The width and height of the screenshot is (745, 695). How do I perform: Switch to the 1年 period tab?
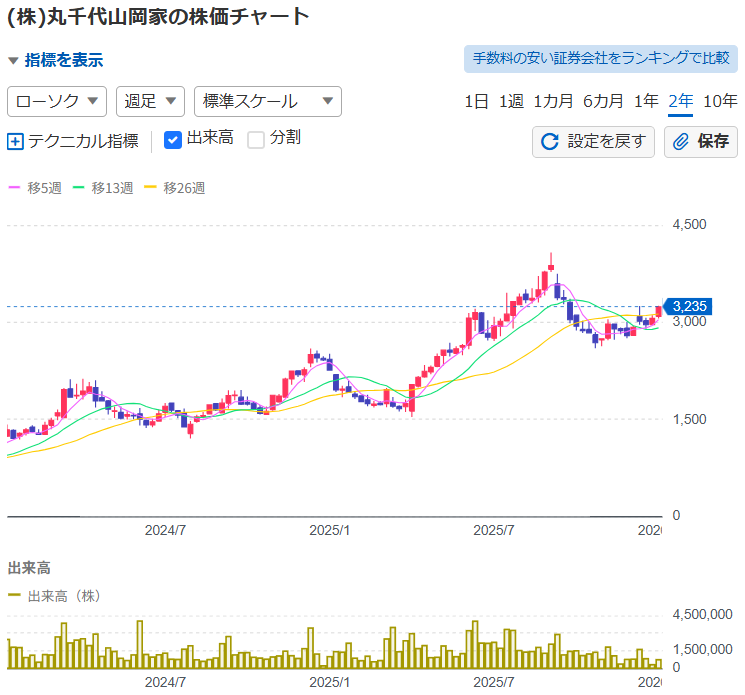[646, 101]
